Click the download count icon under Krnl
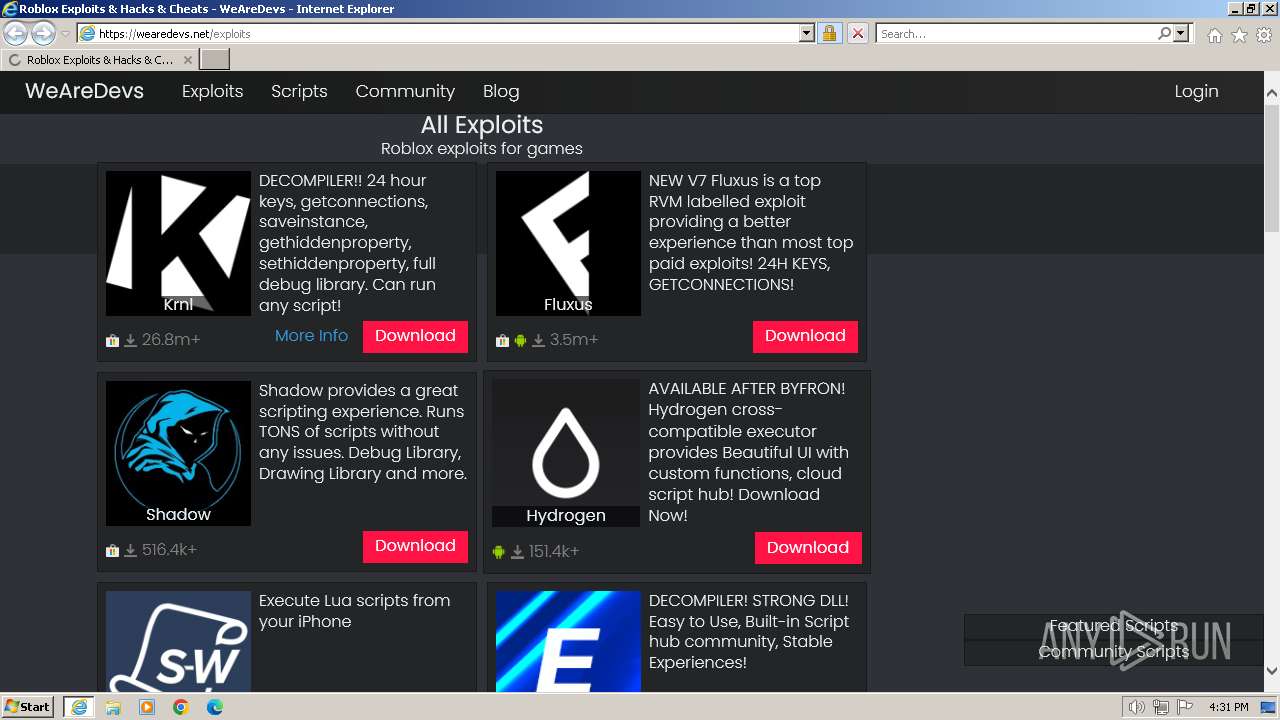Viewport: 1280px width, 720px height. (x=130, y=340)
